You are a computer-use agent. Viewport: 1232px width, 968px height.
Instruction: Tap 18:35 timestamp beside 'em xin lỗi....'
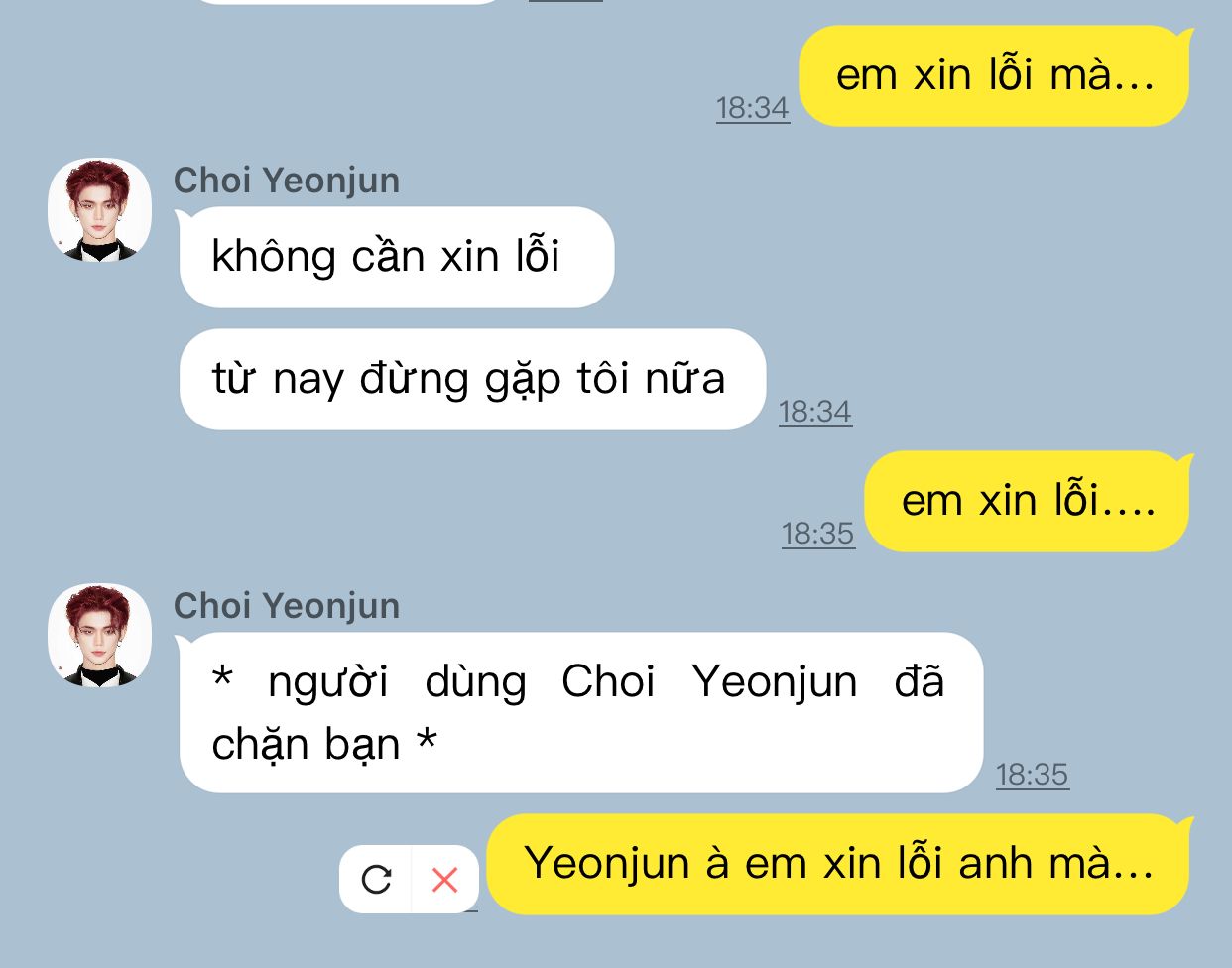tap(818, 533)
